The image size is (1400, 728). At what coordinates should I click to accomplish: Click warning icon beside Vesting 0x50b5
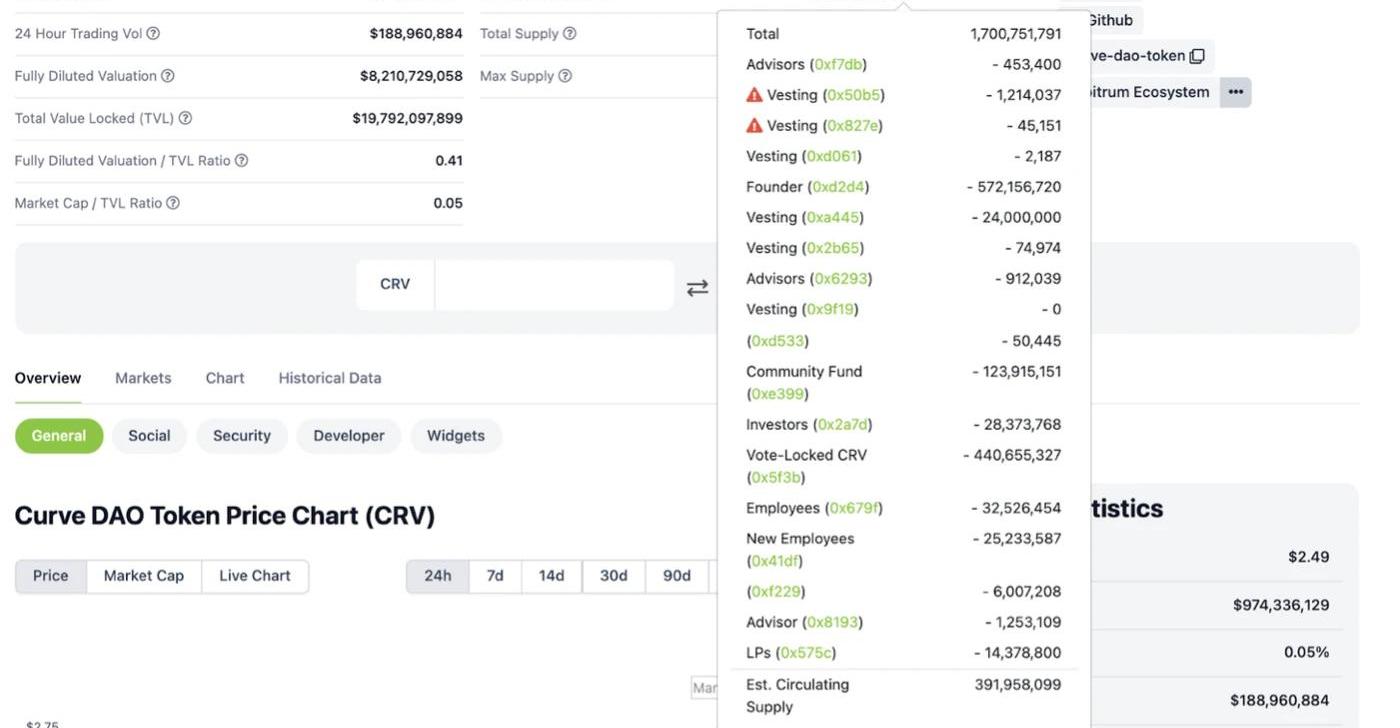[754, 95]
